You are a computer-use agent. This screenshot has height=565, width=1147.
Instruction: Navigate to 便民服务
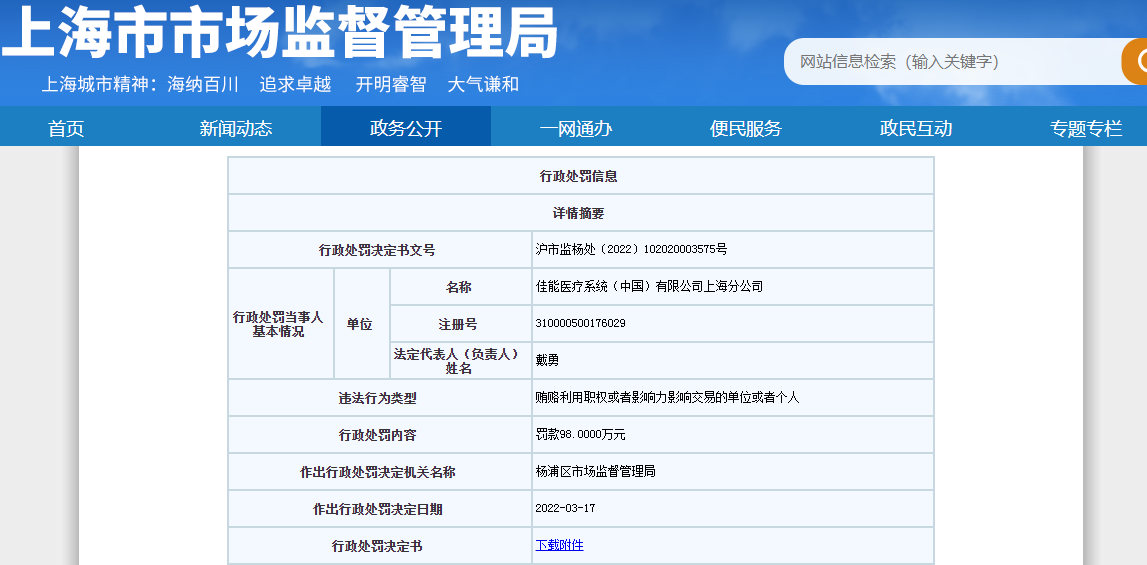745,128
